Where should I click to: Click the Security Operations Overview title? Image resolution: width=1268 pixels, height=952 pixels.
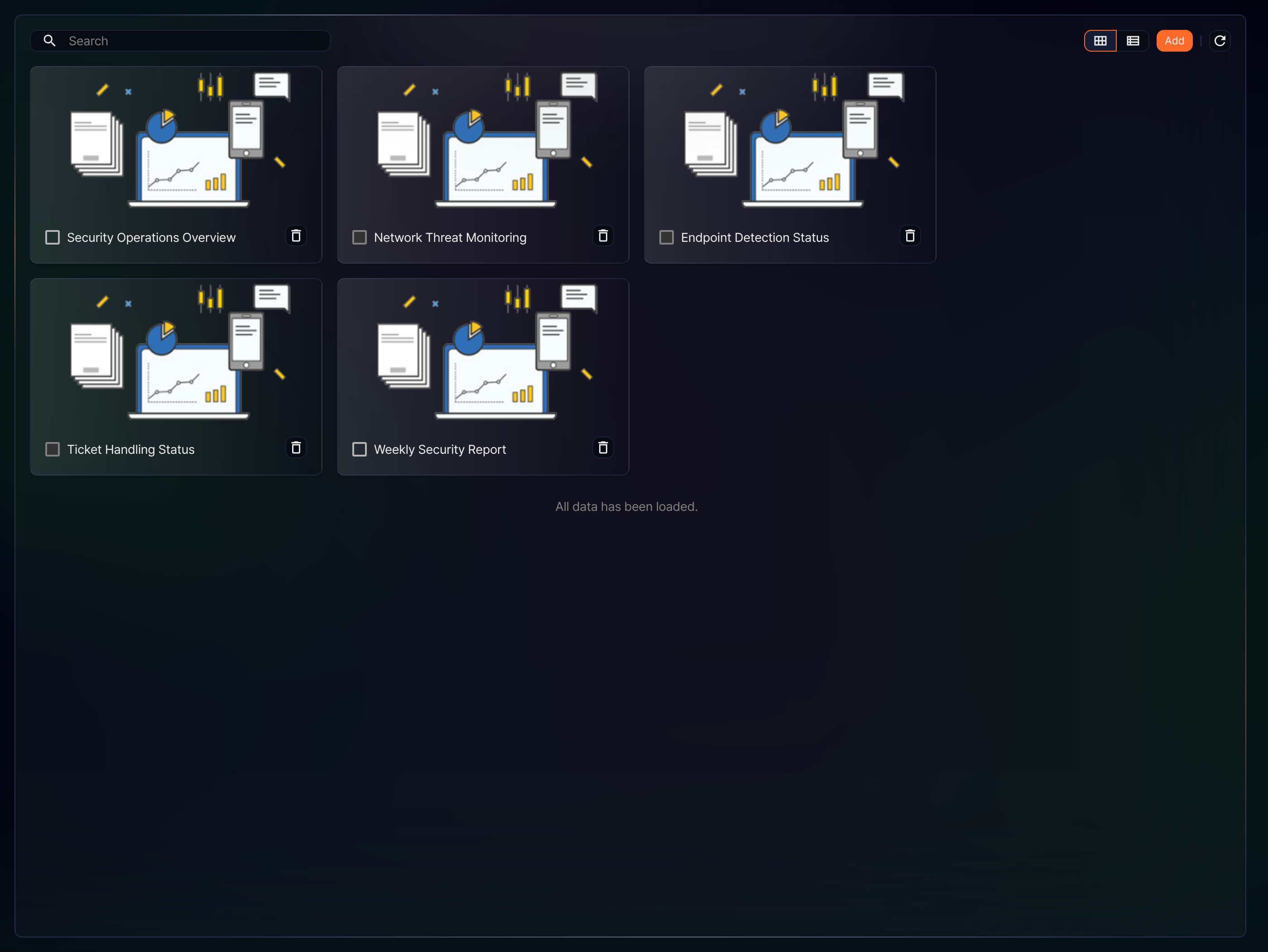pos(151,237)
